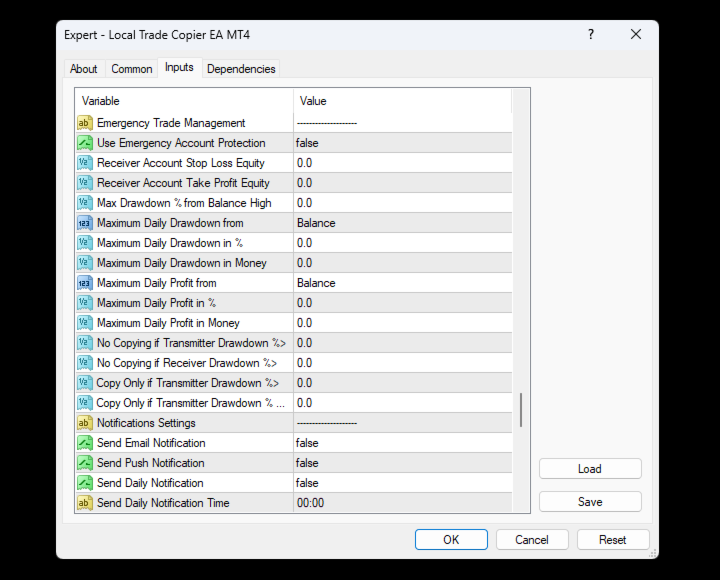720x580 pixels.
Task: Click the vertical scrollbar thumb in inputs list
Action: [521, 410]
